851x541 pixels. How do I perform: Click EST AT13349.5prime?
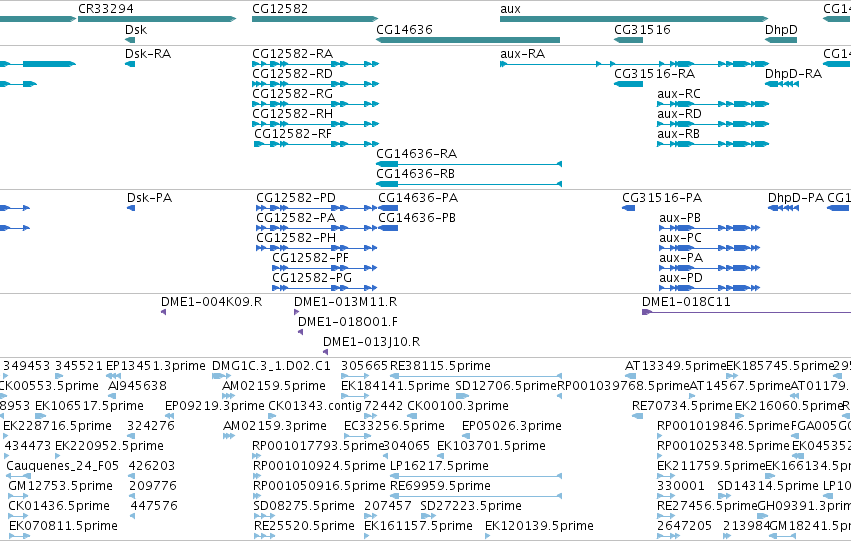676,366
